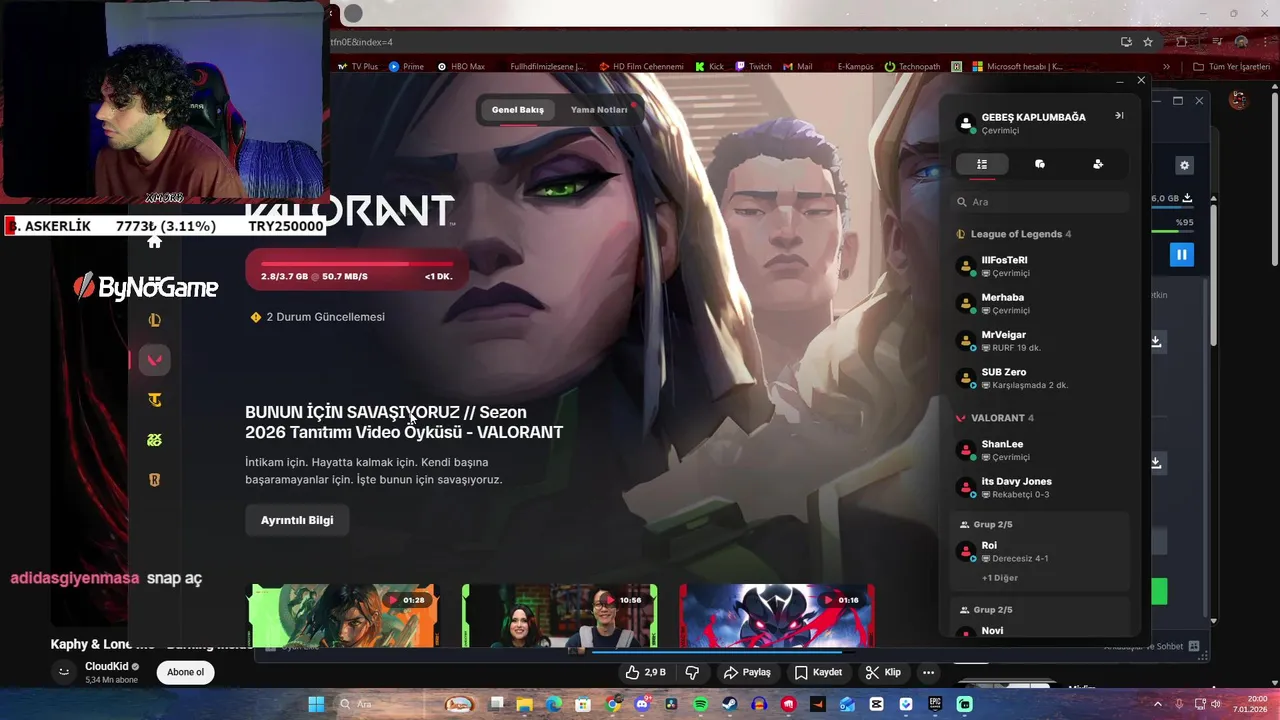
Task: Click the 6,0 GB download icon
Action: click(1187, 199)
